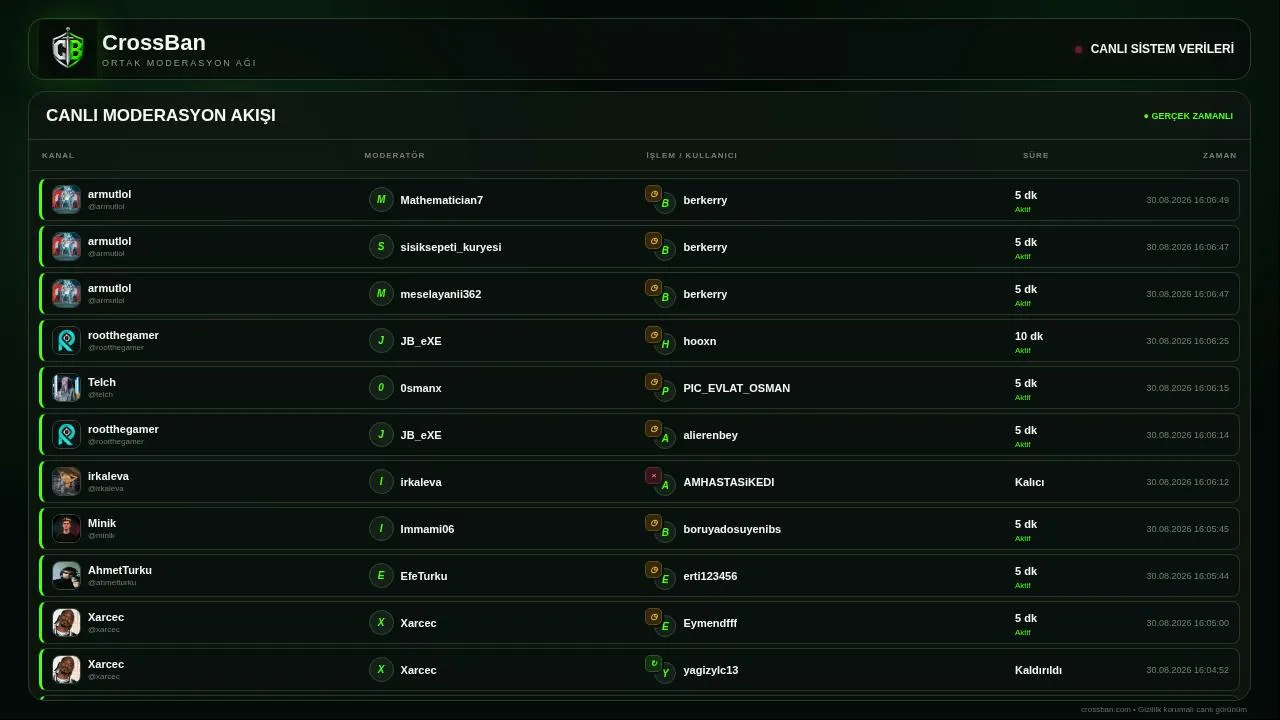Click the Telch channel avatar
The image size is (1280, 720).
66,388
